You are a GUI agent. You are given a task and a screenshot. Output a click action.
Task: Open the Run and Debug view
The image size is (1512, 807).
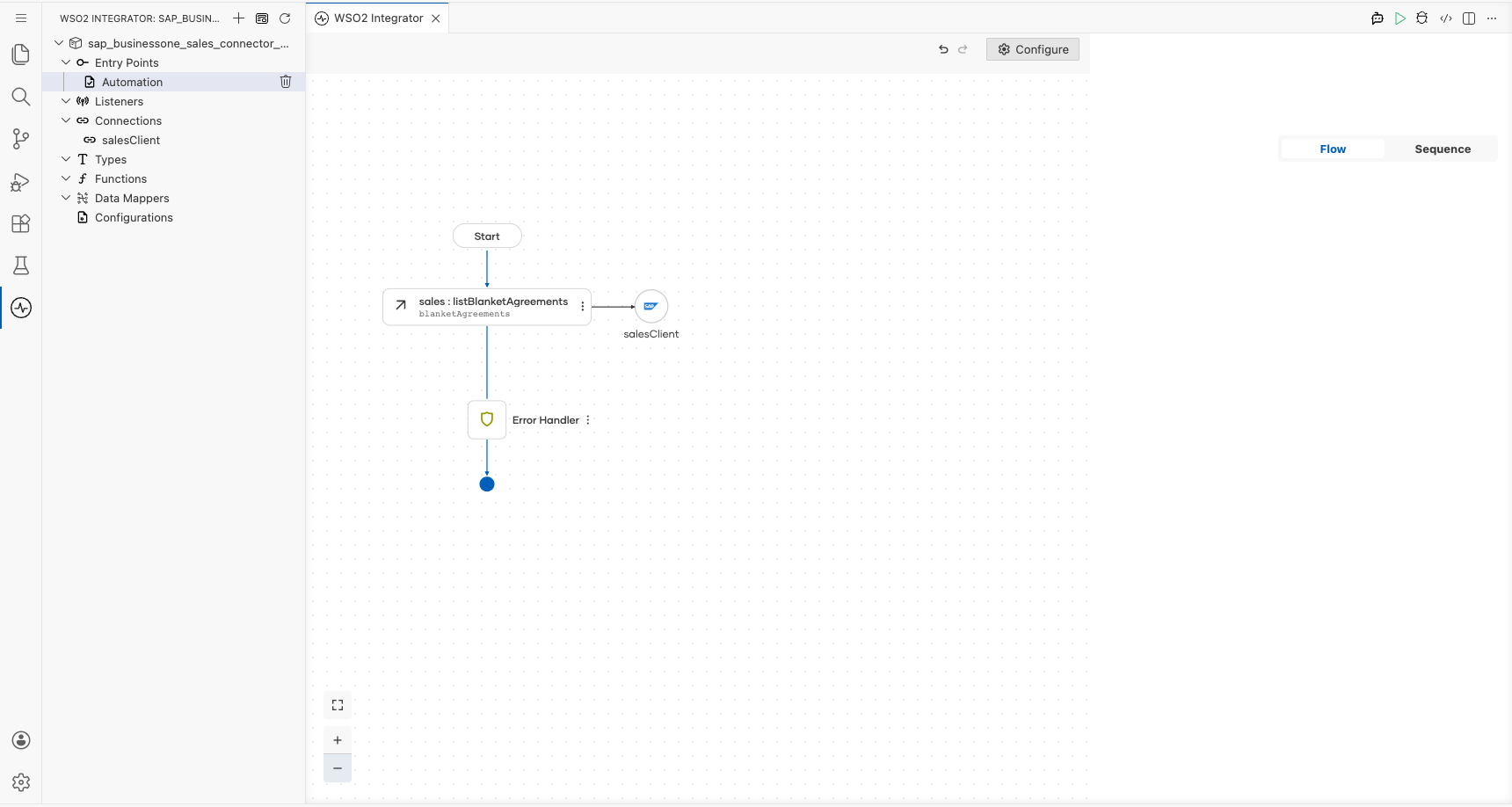pyautogui.click(x=21, y=181)
